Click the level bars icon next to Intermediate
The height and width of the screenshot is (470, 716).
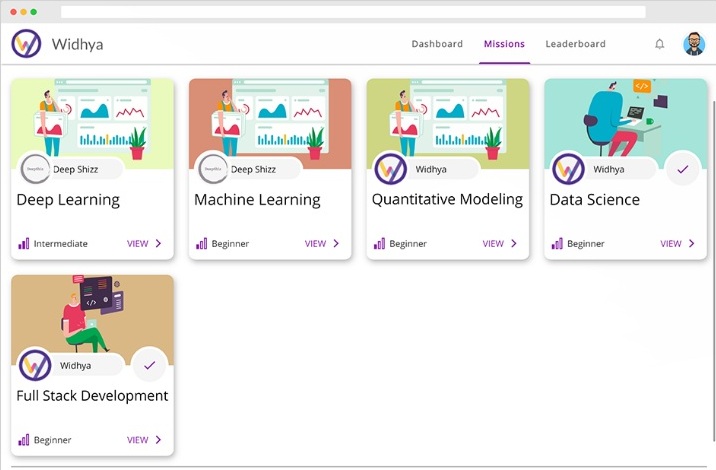(24, 243)
